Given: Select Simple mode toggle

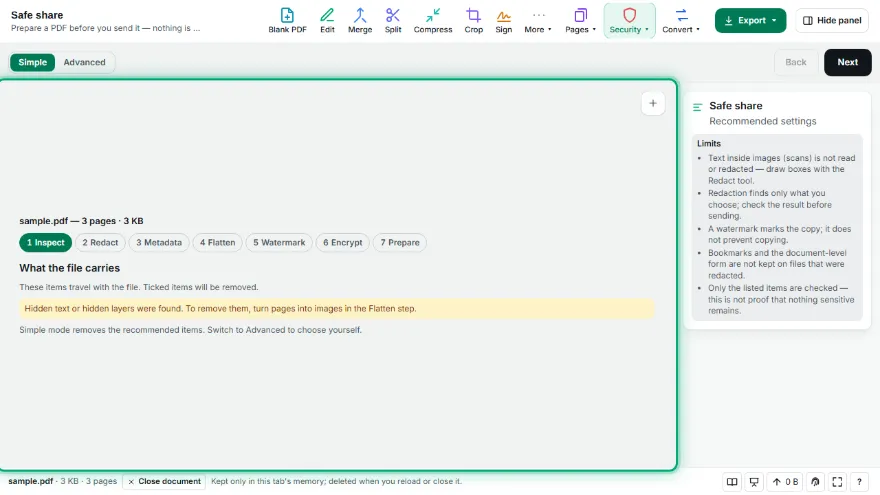Looking at the screenshot, I should click(x=33, y=62).
